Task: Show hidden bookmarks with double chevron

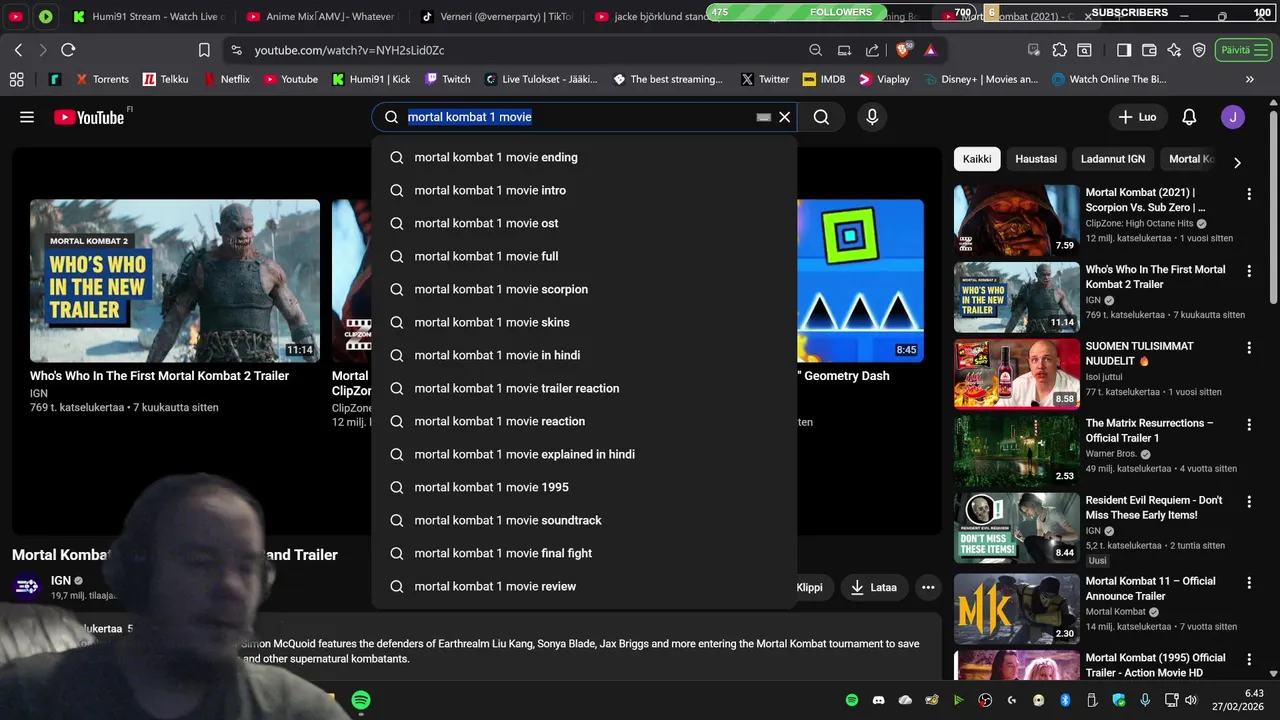Action: (x=1249, y=79)
